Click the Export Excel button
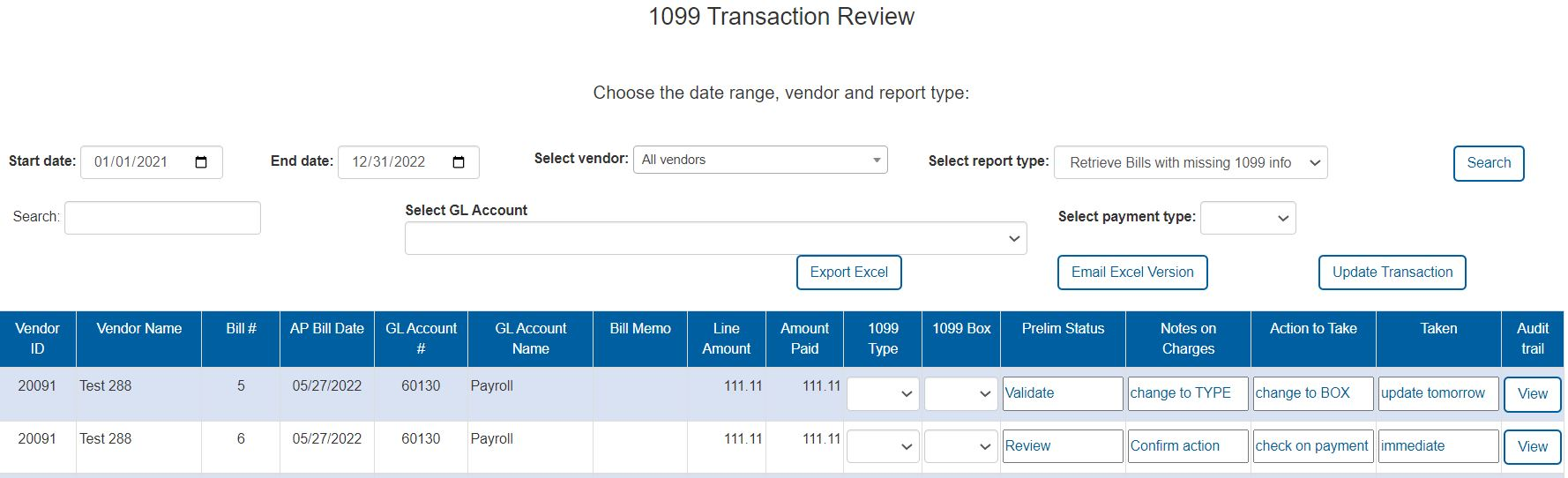This screenshot has height=478, width=1568. tap(848, 273)
